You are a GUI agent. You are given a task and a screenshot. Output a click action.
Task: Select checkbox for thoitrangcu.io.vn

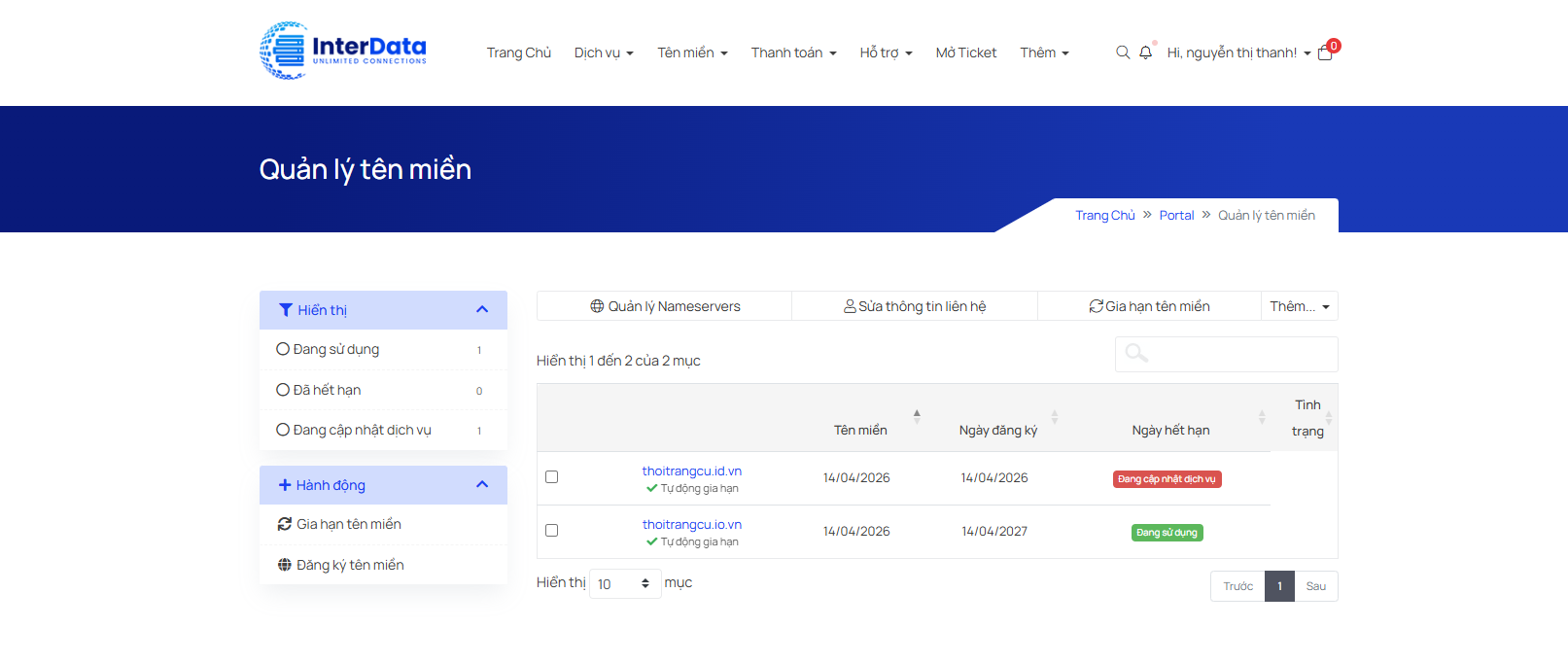pos(552,531)
